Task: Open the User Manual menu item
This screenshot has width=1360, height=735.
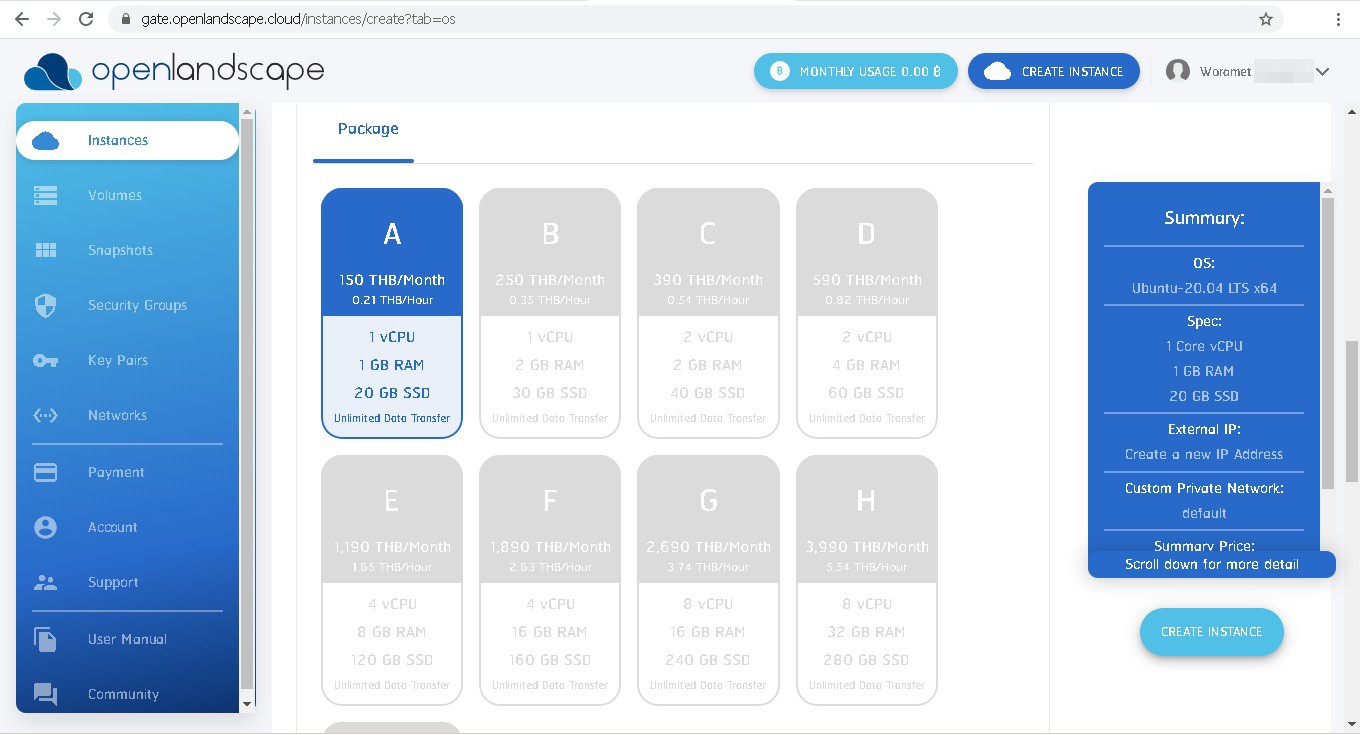Action: (127, 640)
